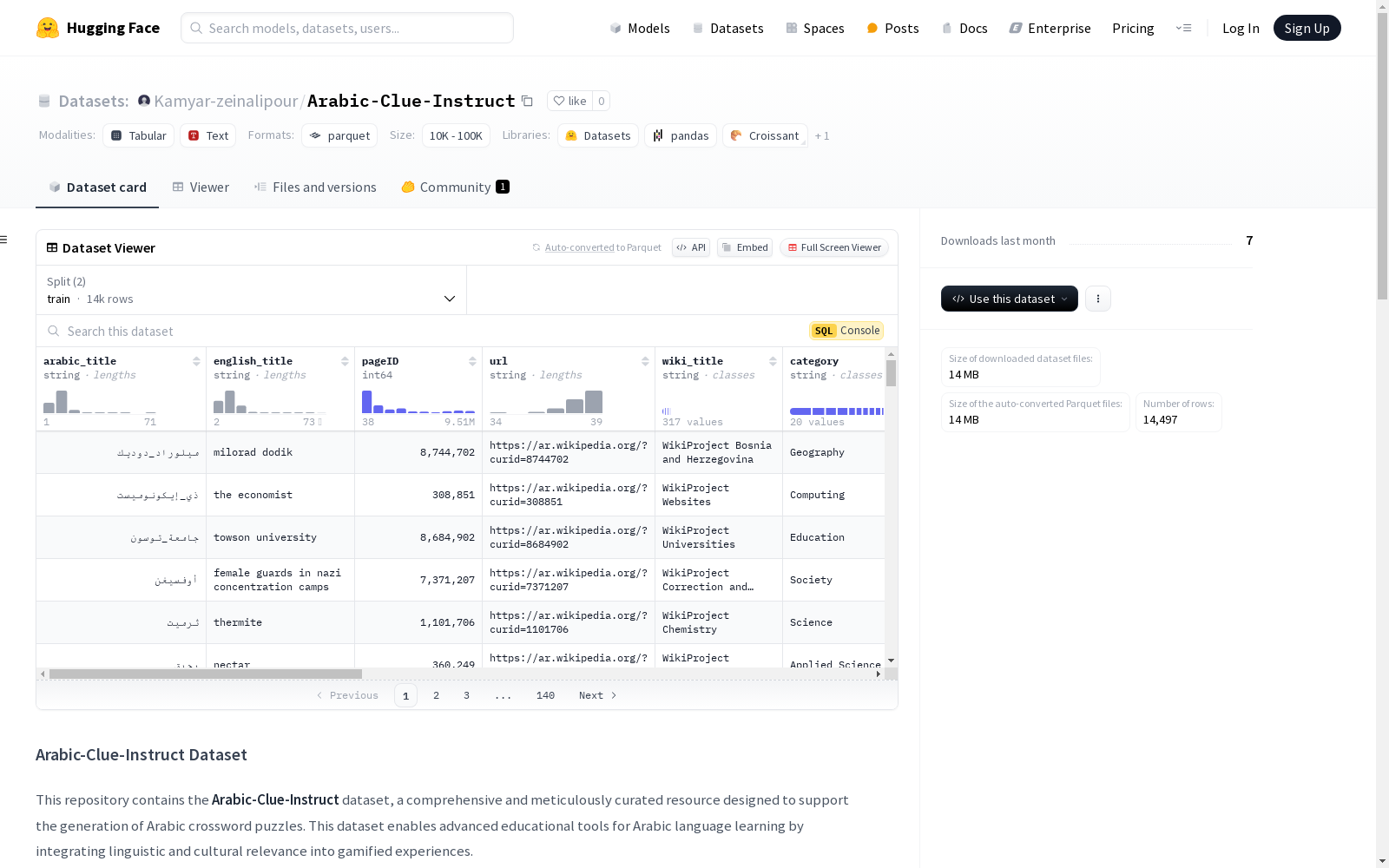Go to page 2 of the table
The width and height of the screenshot is (1389, 868).
point(436,695)
